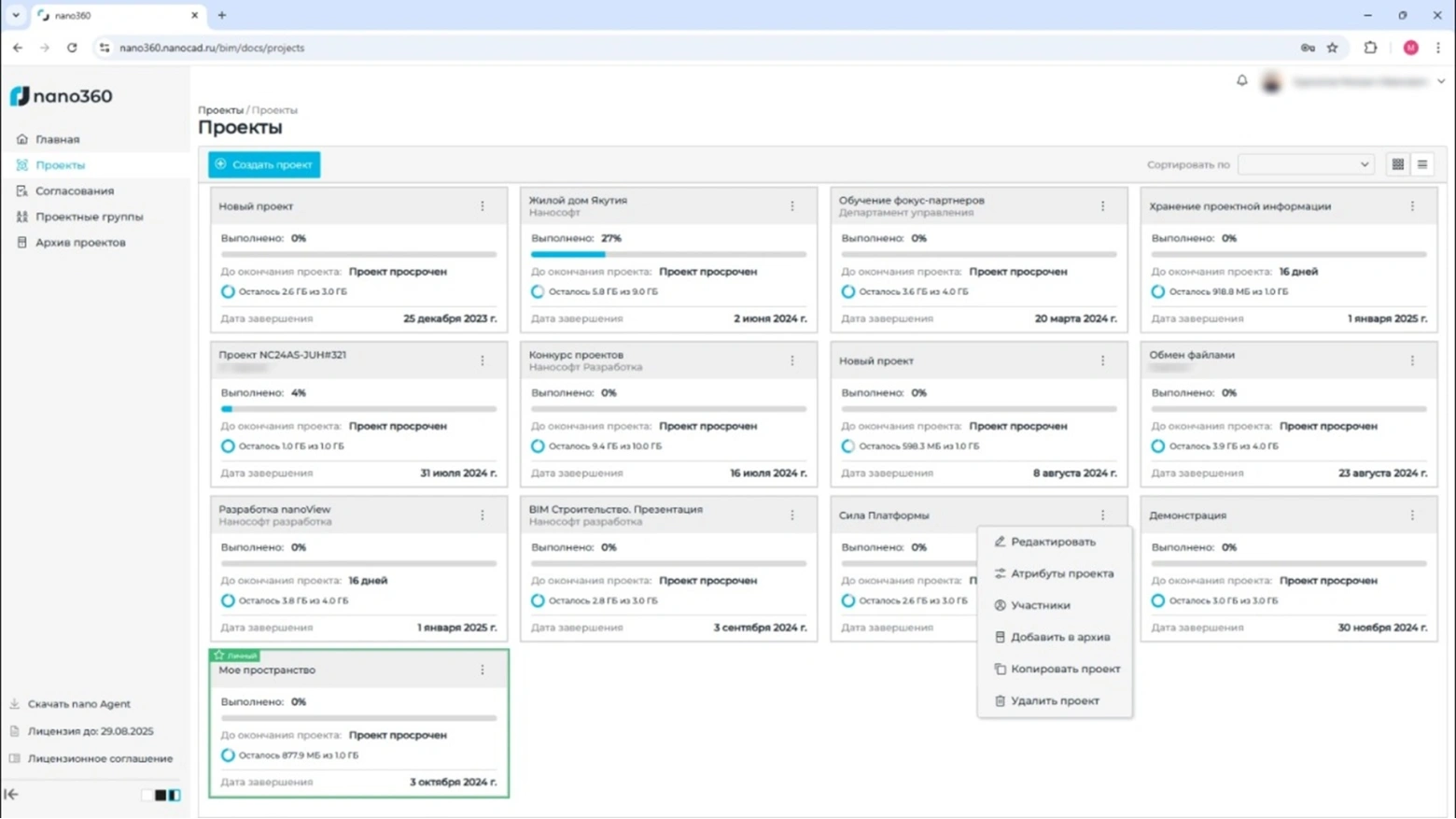
Task: Bookmark page with star icon
Action: point(1333,48)
